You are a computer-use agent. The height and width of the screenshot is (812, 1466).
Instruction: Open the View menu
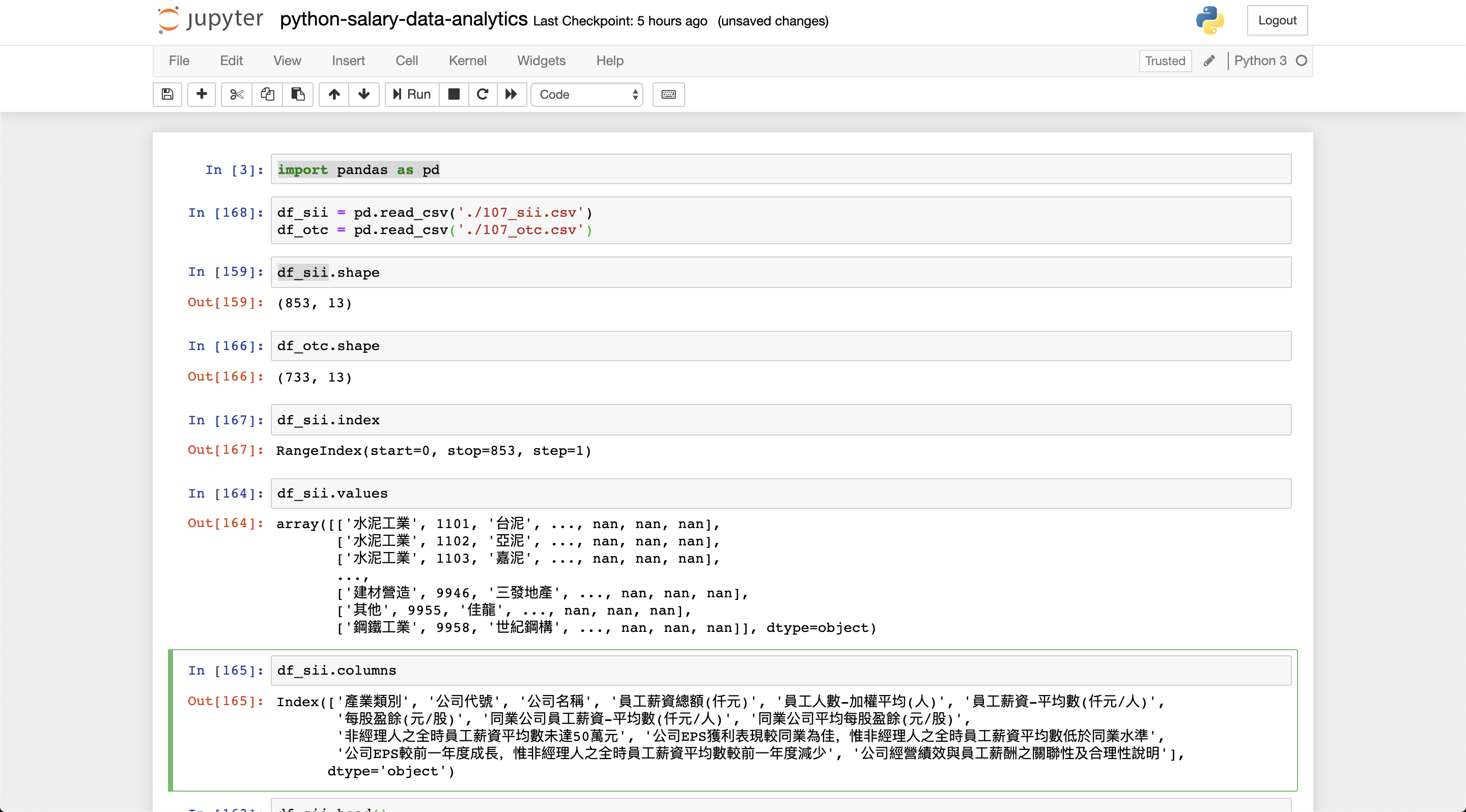coord(287,61)
